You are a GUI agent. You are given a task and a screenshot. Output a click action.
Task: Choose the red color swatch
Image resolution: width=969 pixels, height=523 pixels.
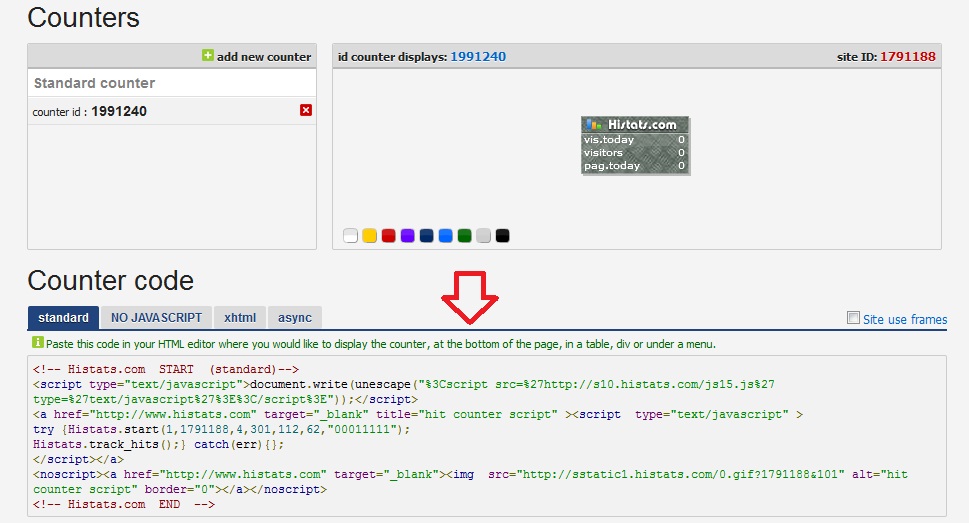point(389,236)
